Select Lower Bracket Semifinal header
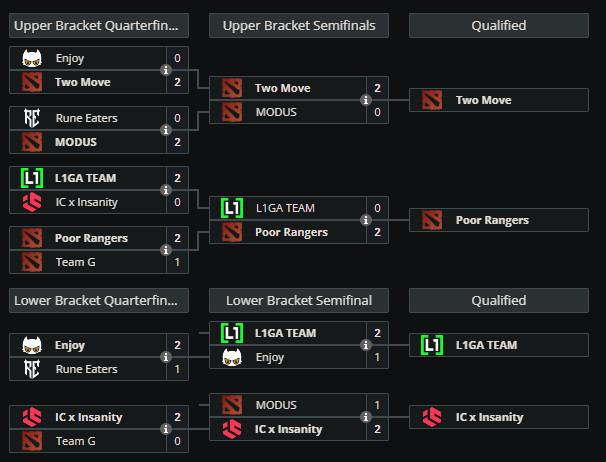This screenshot has width=606, height=462. pos(299,300)
